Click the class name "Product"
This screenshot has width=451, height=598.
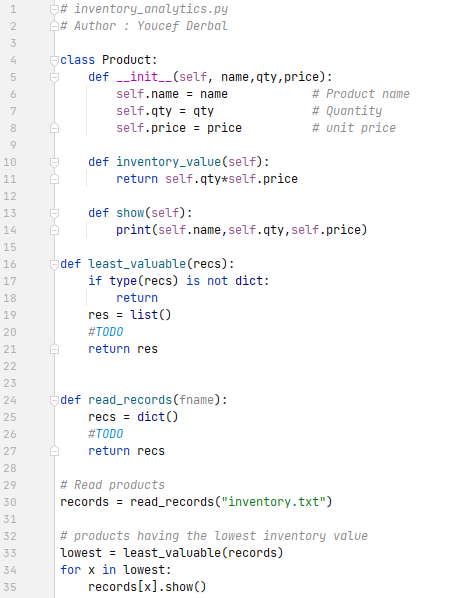[x=127, y=60]
